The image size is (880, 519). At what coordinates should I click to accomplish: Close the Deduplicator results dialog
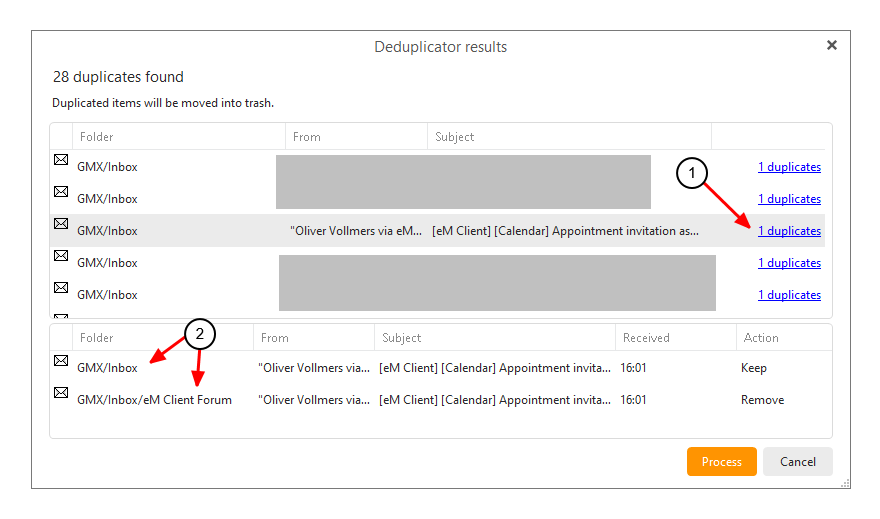point(832,45)
